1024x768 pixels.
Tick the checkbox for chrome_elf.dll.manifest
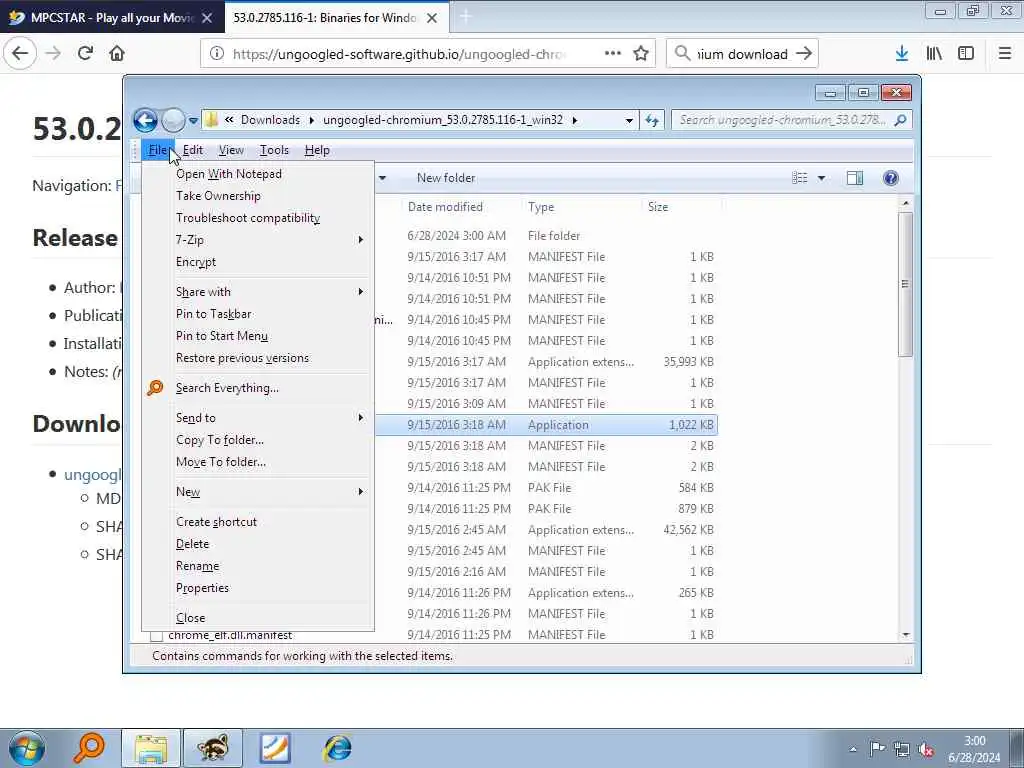point(156,635)
